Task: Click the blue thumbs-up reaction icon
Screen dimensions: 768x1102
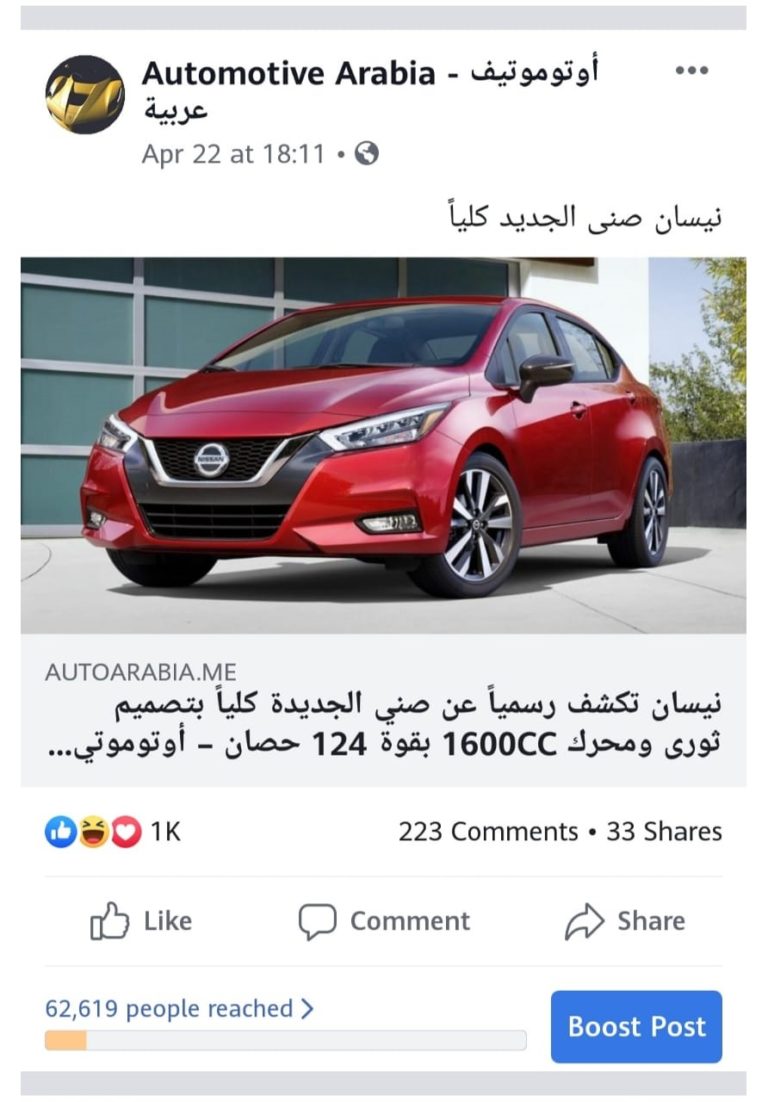Action: 60,832
